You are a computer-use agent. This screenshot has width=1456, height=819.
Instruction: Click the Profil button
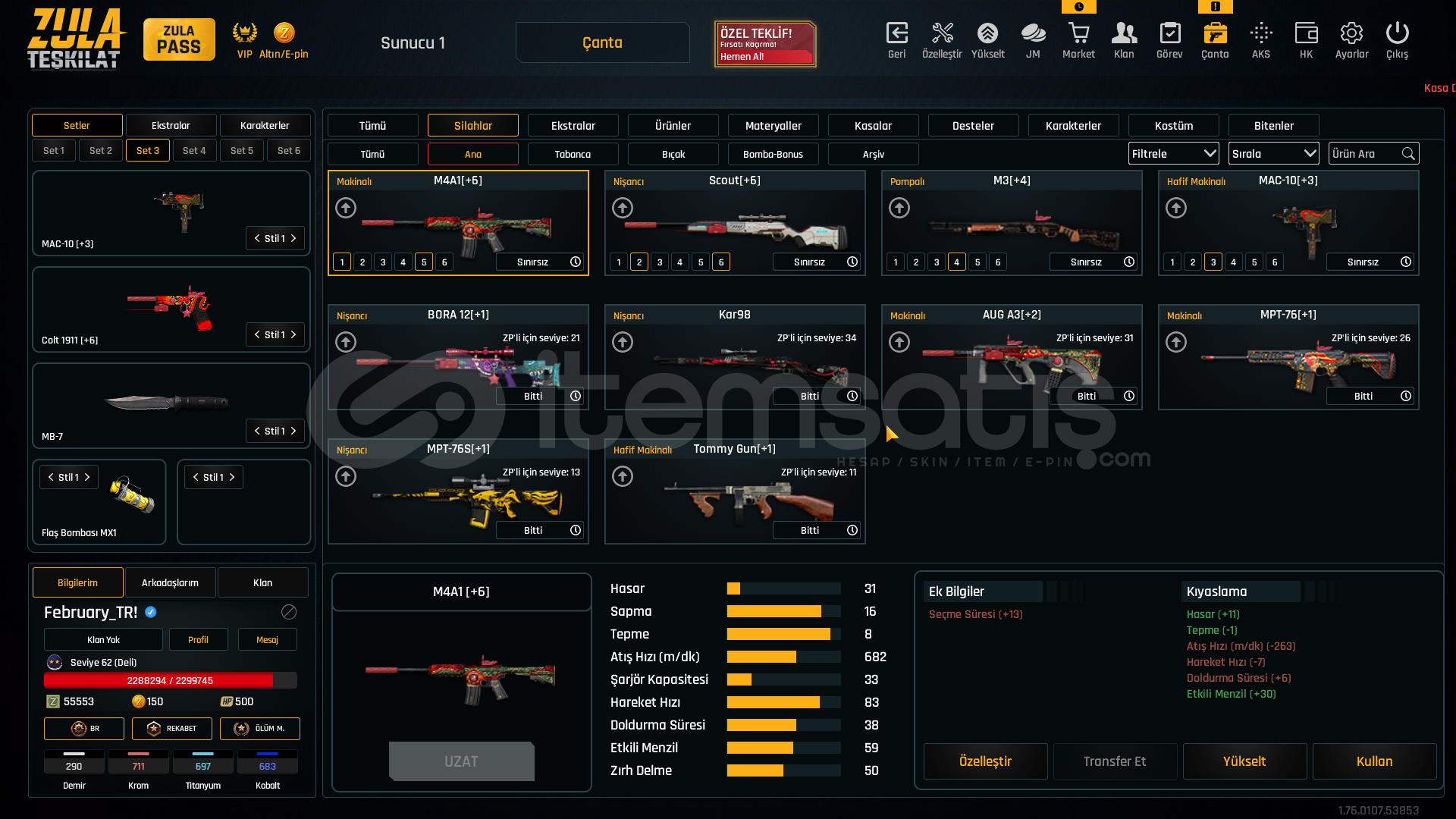pyautogui.click(x=198, y=639)
